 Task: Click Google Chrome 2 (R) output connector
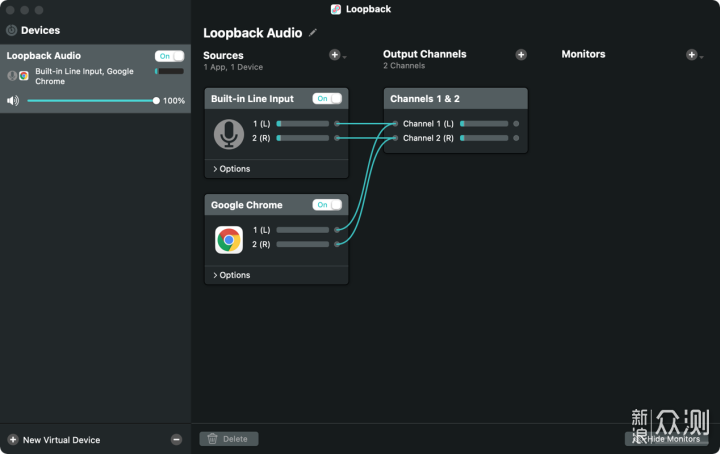point(337,244)
